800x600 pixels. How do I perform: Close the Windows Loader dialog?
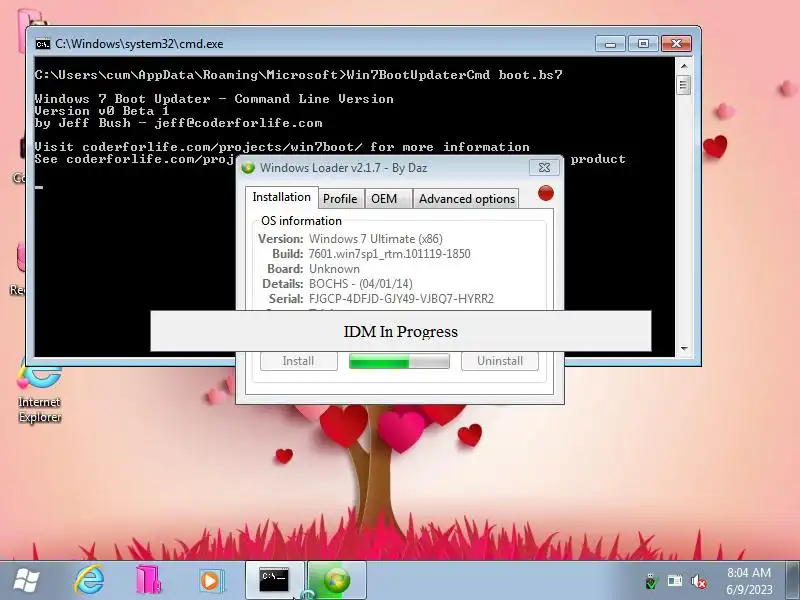[544, 167]
